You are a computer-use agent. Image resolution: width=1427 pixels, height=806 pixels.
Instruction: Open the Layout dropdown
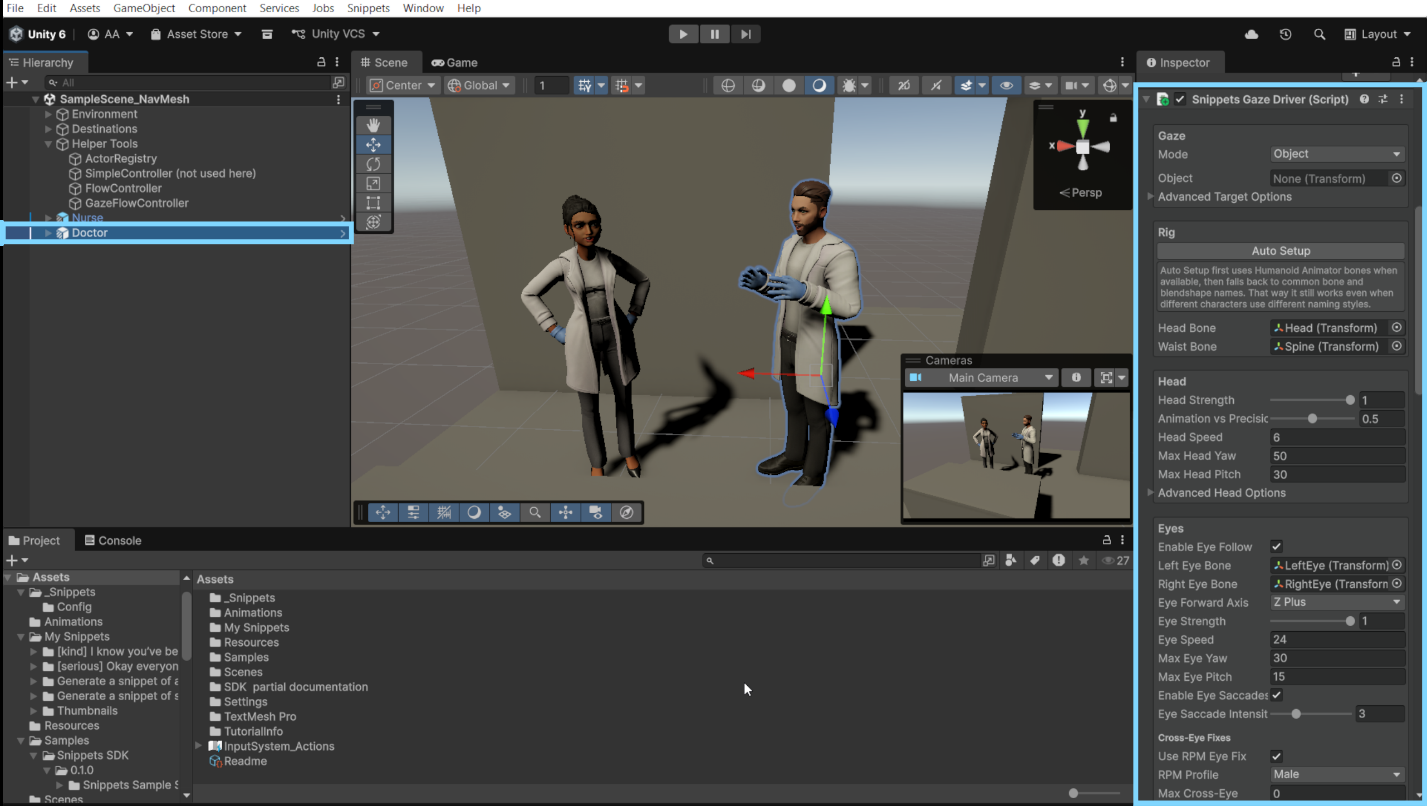(1378, 34)
